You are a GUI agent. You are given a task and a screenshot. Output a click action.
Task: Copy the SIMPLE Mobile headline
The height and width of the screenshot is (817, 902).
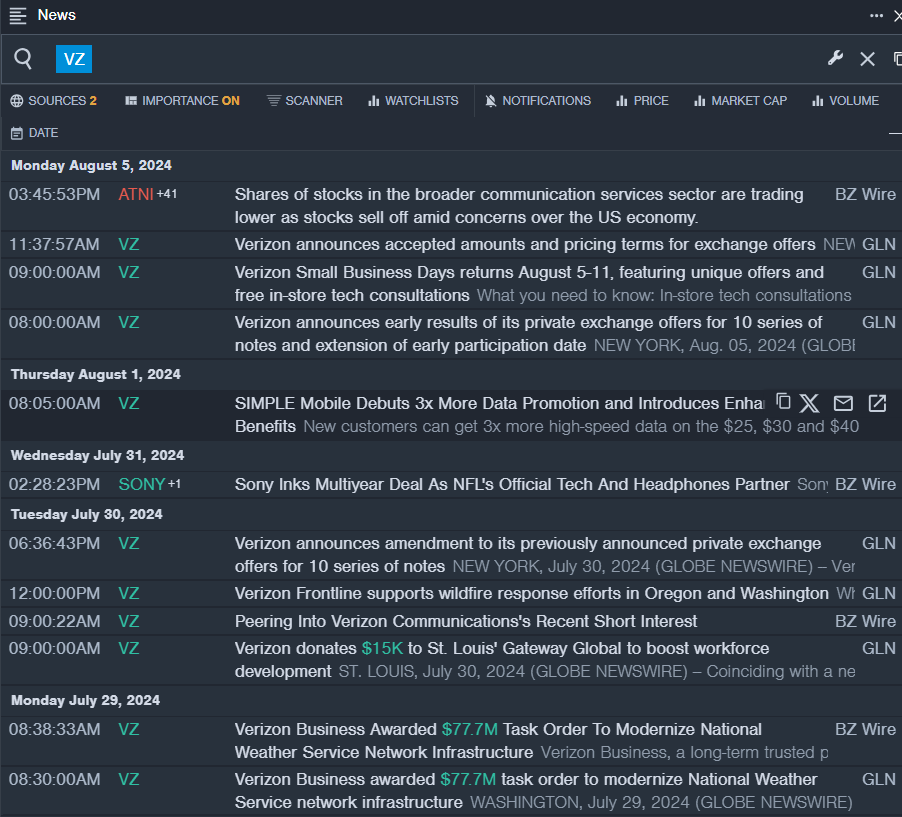click(784, 402)
